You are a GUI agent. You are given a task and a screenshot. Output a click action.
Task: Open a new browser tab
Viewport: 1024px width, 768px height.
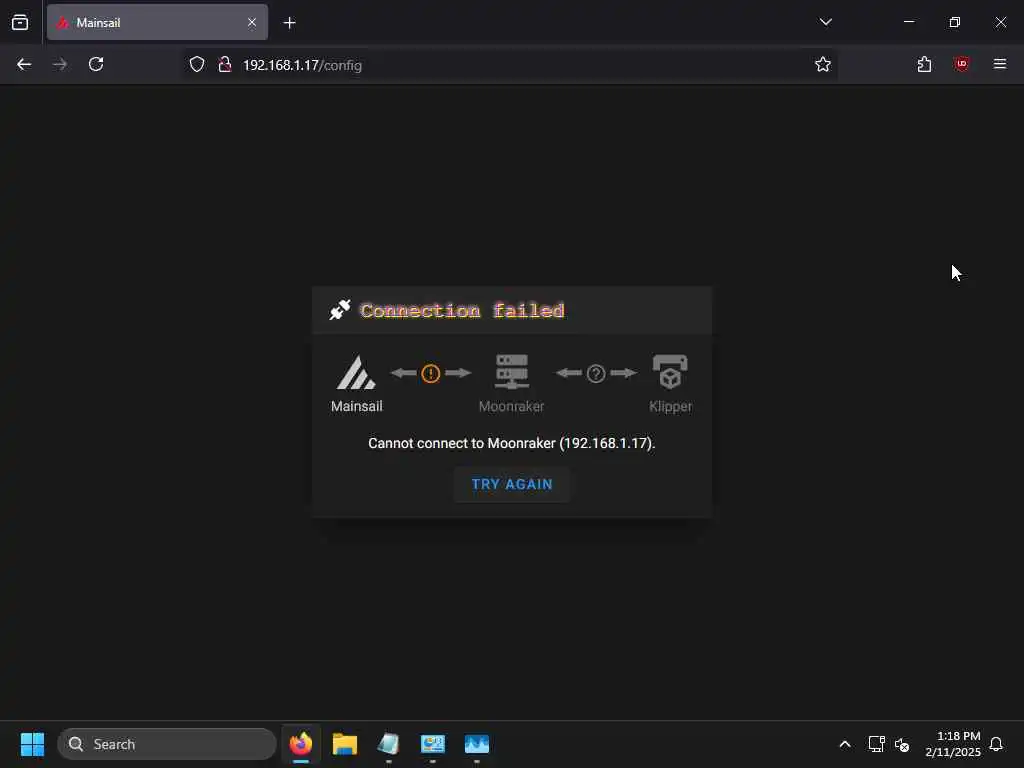coord(290,23)
